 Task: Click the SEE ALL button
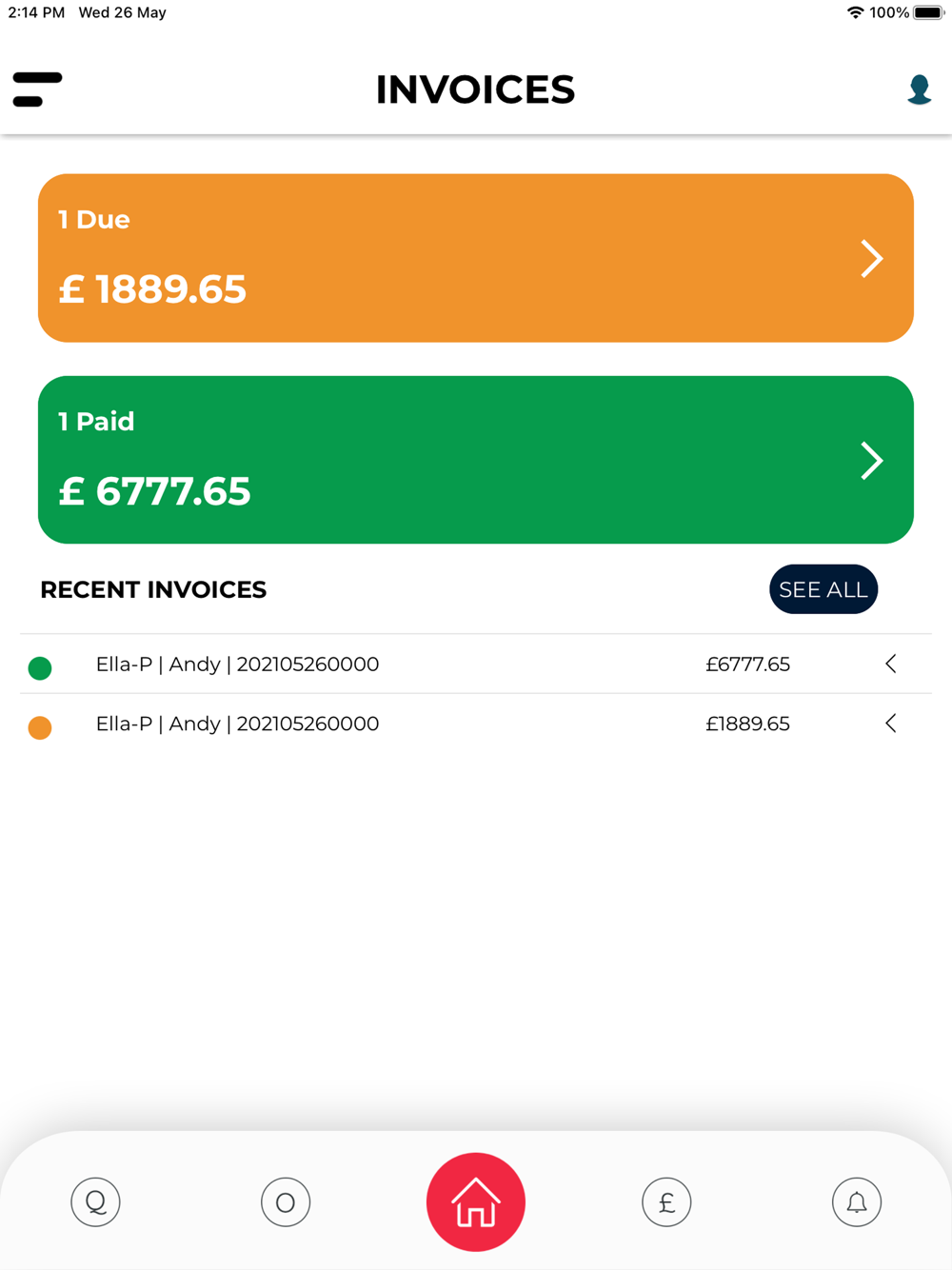click(x=823, y=589)
